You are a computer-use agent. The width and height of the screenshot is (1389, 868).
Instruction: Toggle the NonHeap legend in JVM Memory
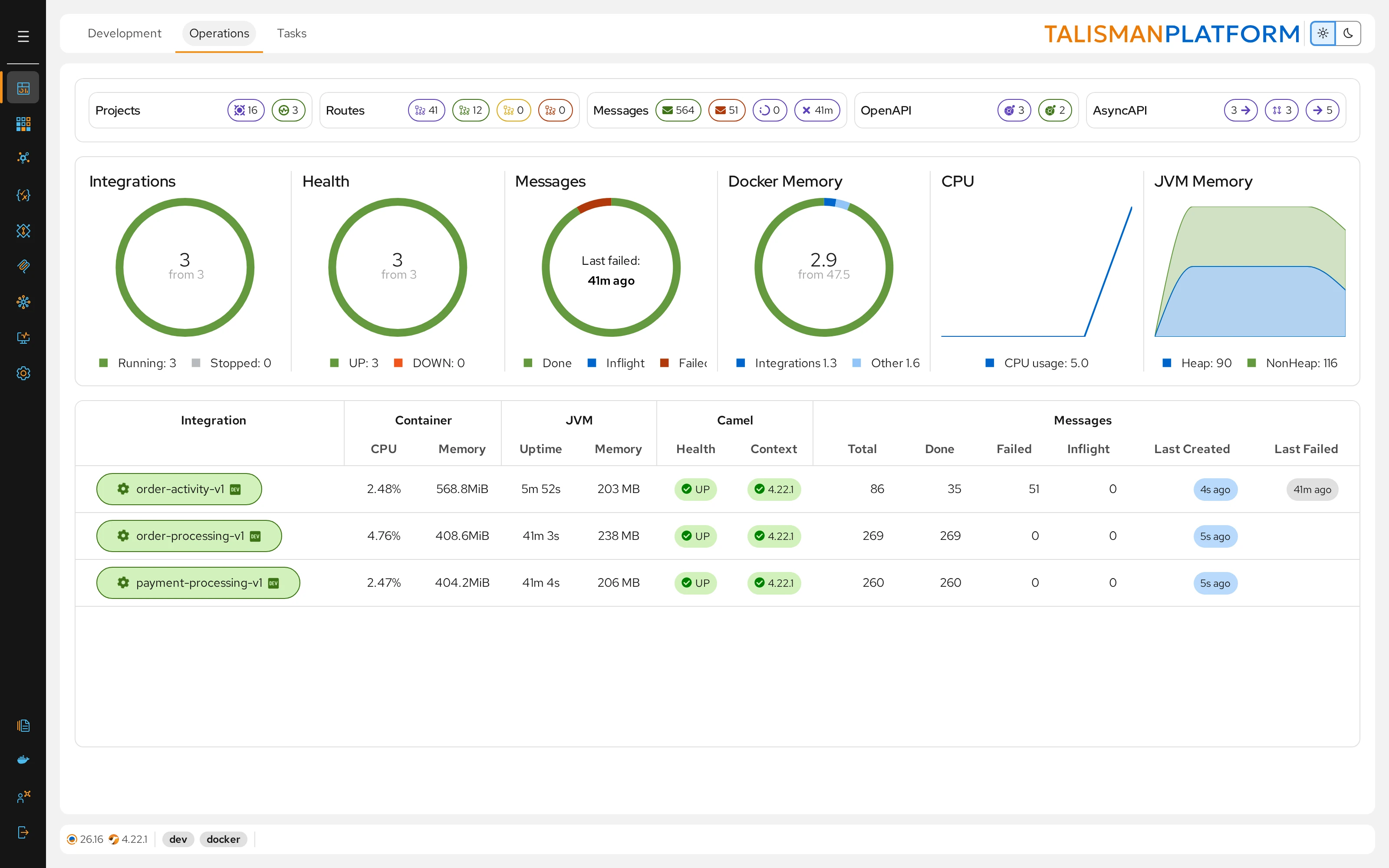point(1293,363)
